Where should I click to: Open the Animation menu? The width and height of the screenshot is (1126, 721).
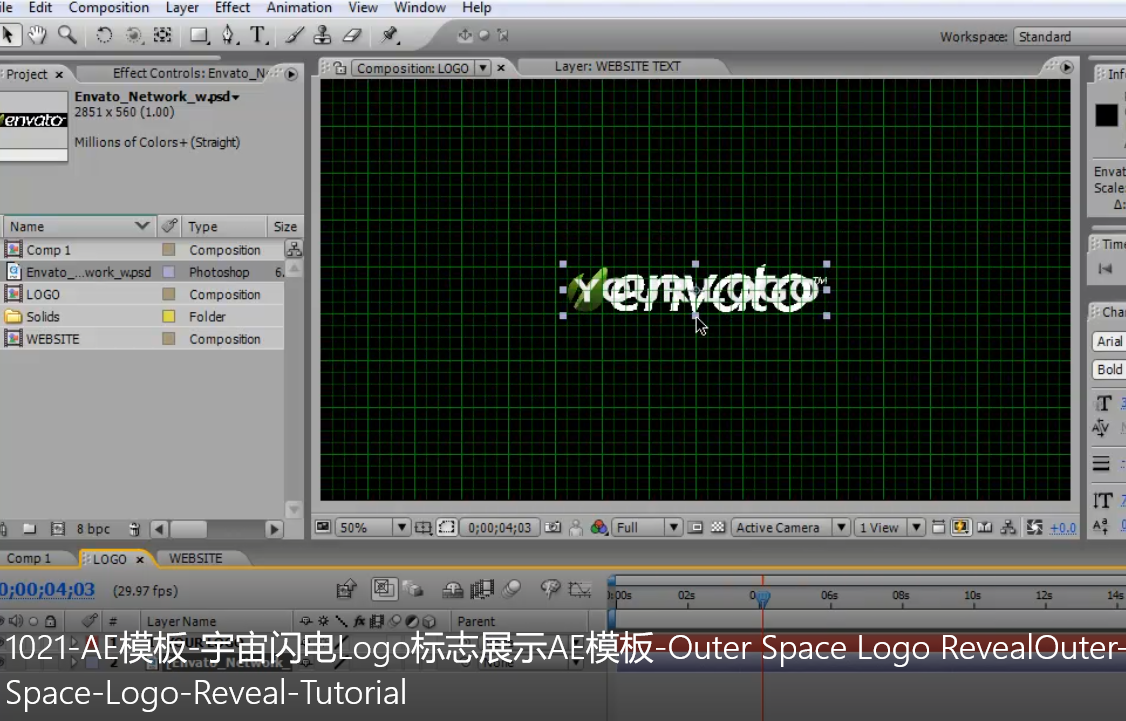click(x=299, y=8)
